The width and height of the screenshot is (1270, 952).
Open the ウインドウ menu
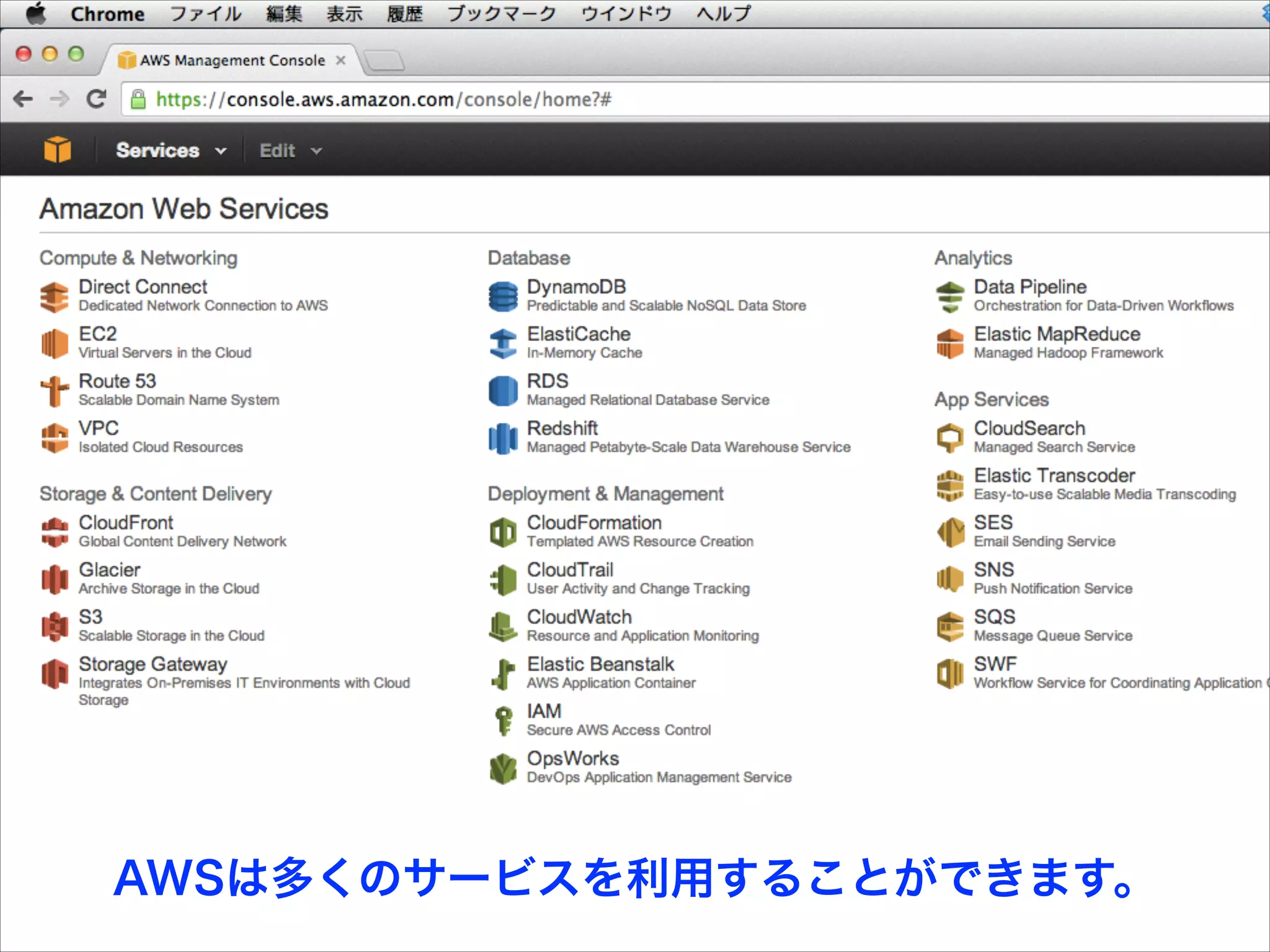(x=626, y=14)
